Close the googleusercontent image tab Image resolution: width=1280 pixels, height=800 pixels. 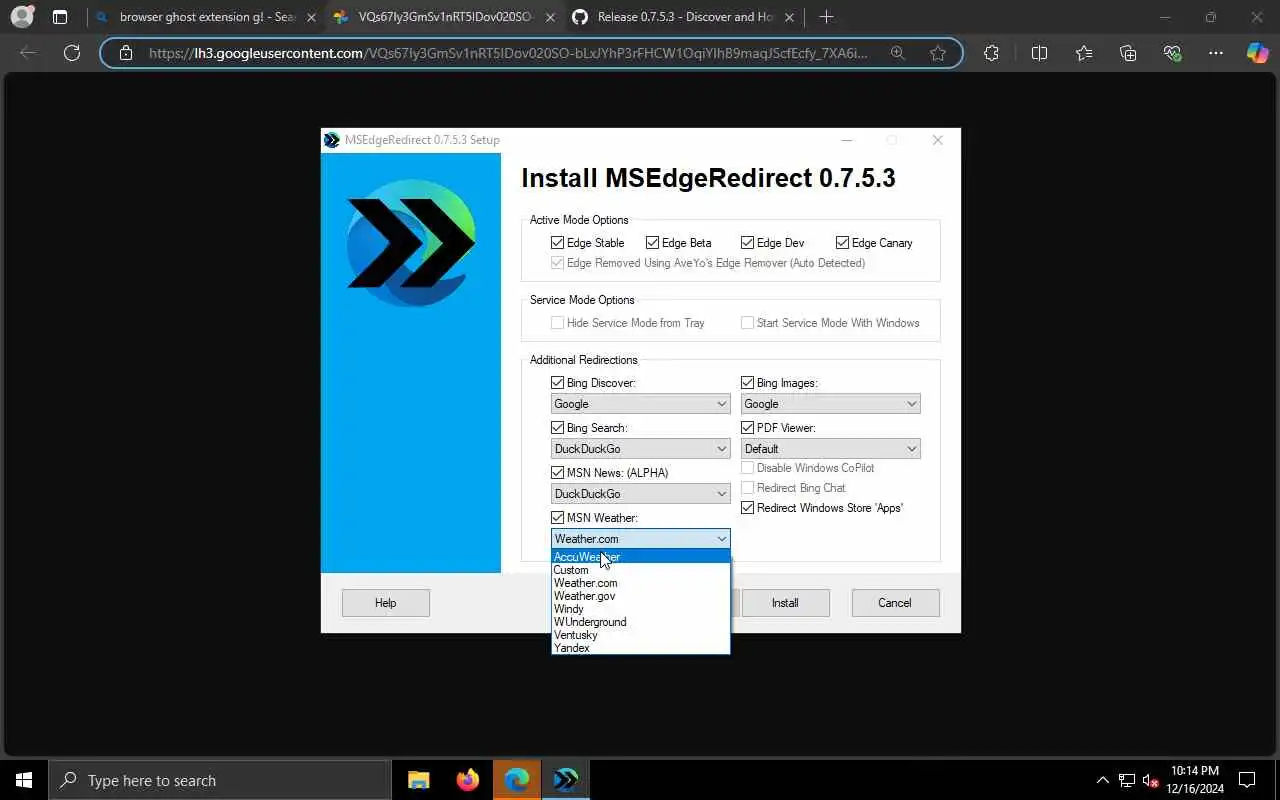click(x=550, y=17)
